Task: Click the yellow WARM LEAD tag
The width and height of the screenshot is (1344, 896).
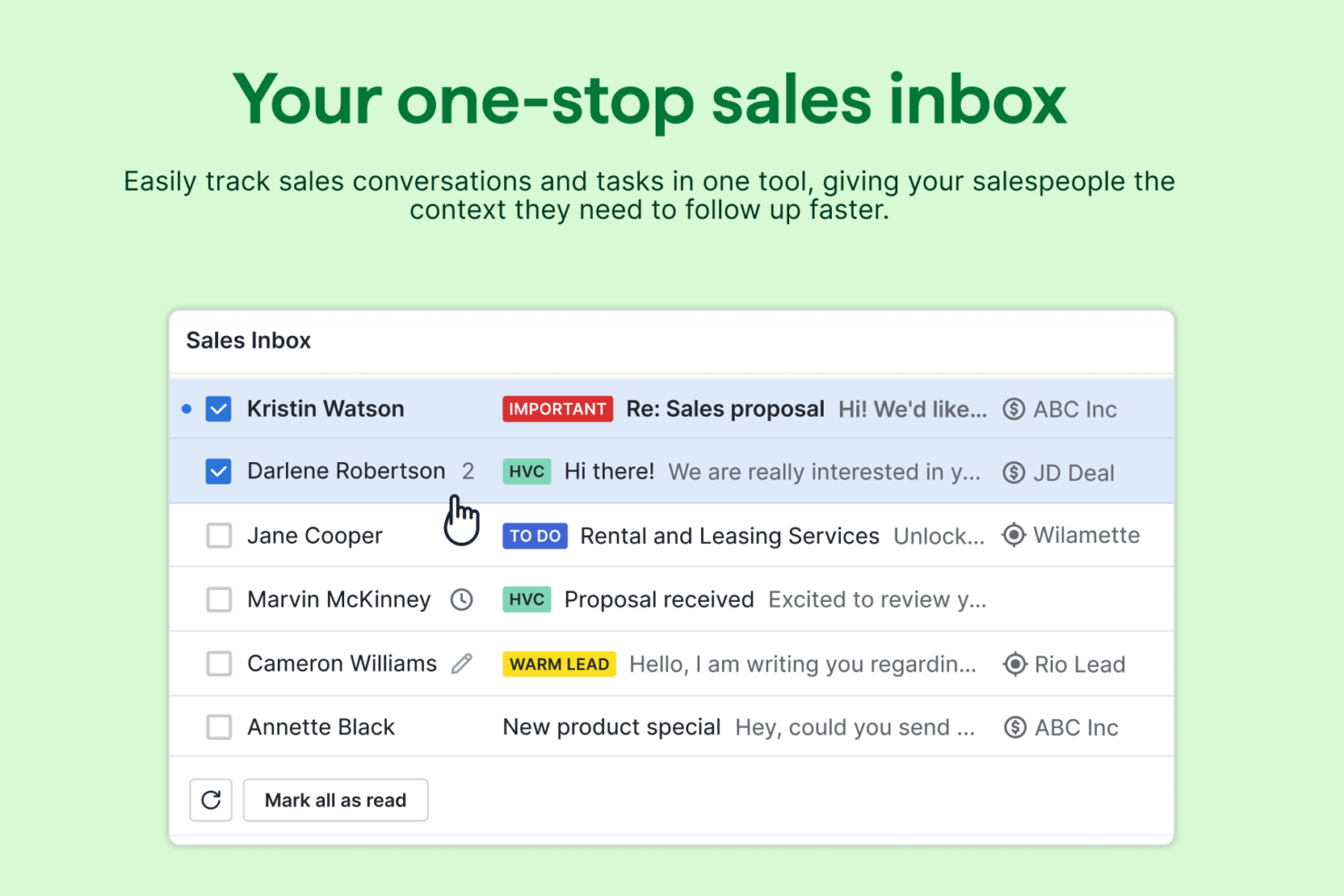Action: point(558,665)
